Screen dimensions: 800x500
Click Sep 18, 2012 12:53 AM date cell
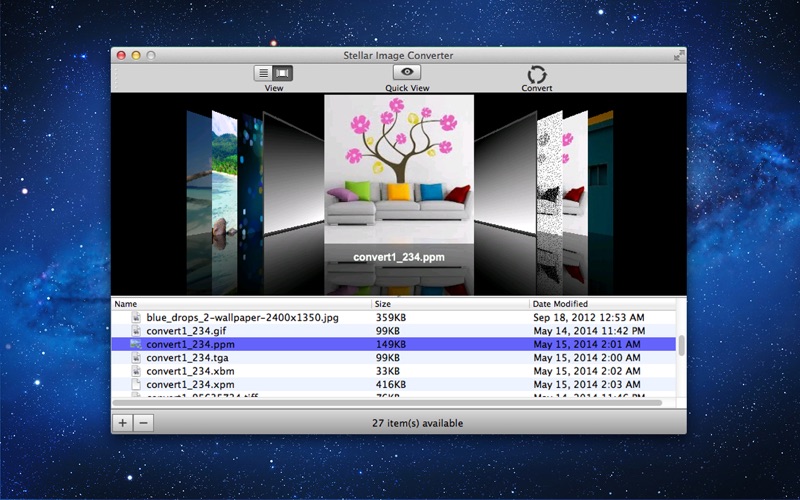(x=589, y=317)
